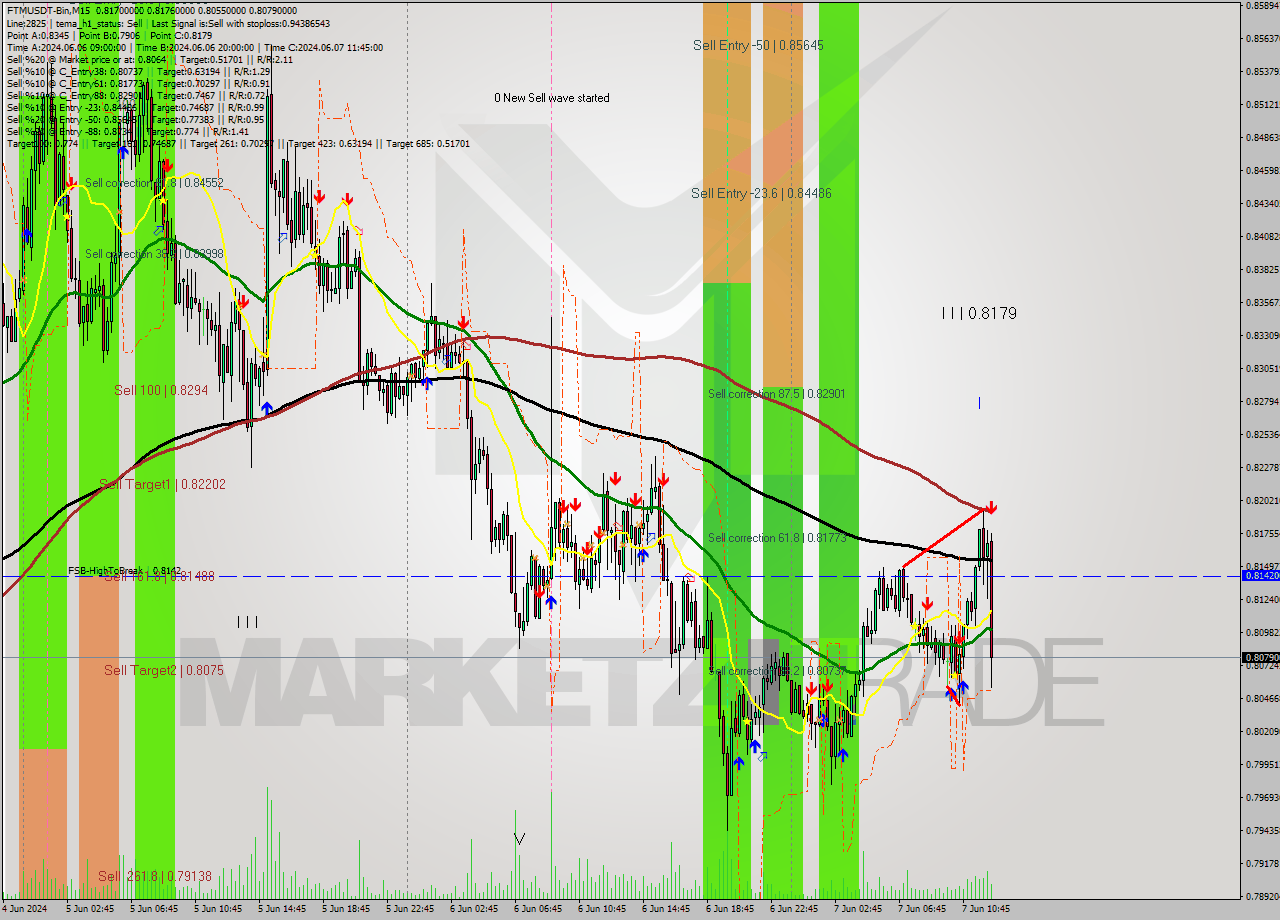Select the 'Sell 261.8 | 0.79138' label

pyautogui.click(x=155, y=876)
